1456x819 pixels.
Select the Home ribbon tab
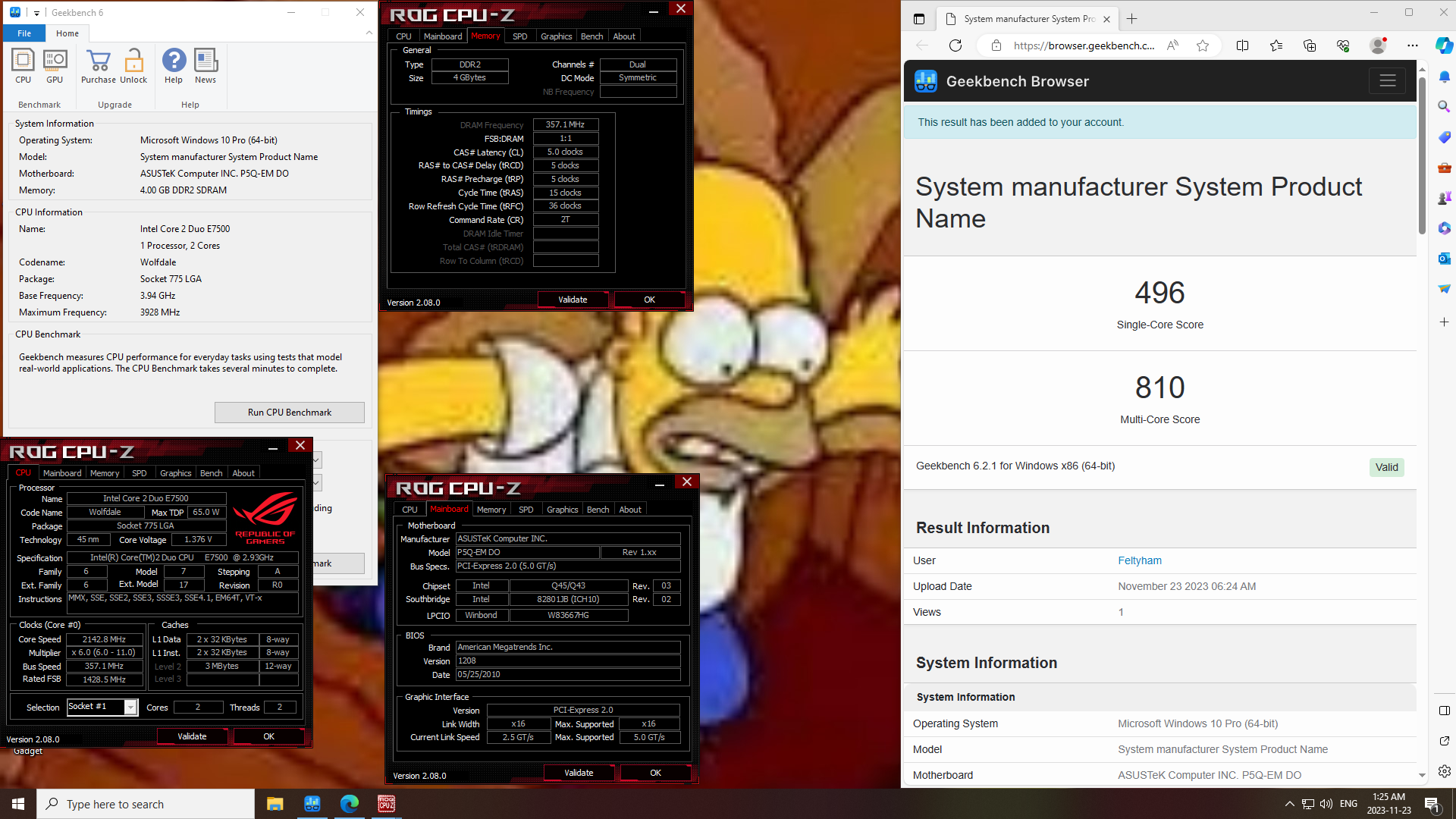click(x=67, y=33)
